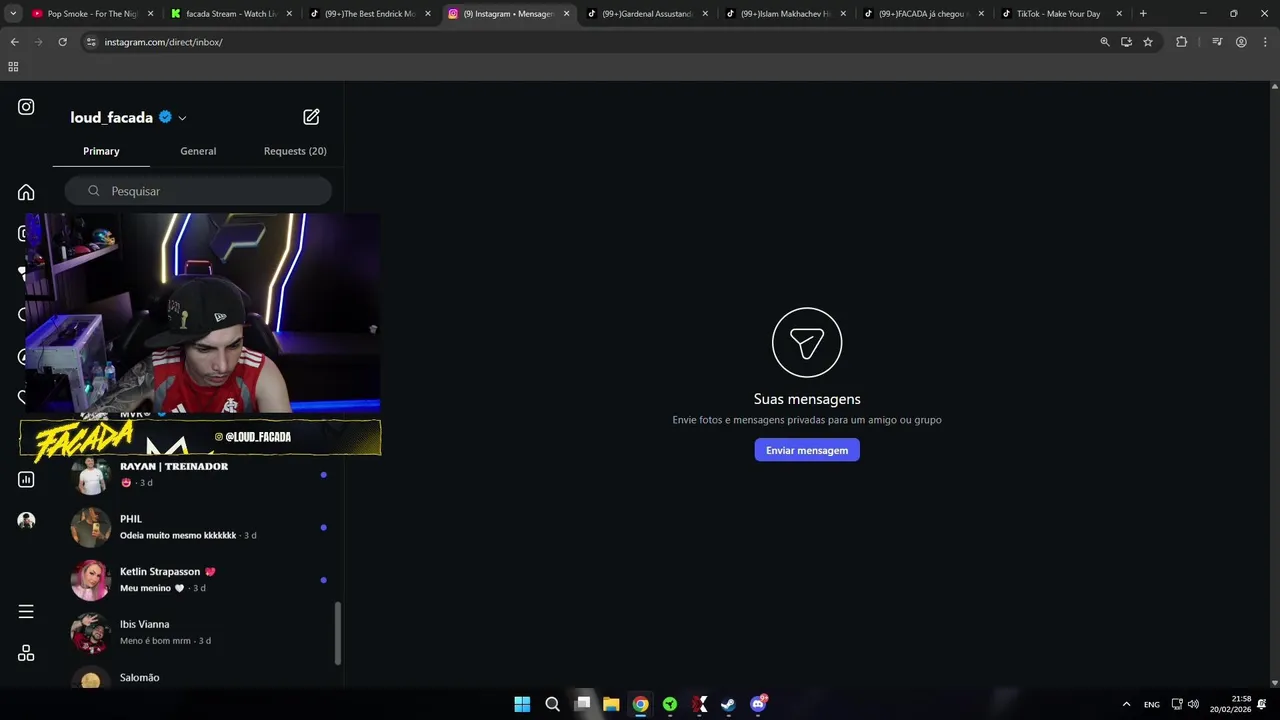Click the ENG language indicator in the taskbar

(x=1152, y=704)
